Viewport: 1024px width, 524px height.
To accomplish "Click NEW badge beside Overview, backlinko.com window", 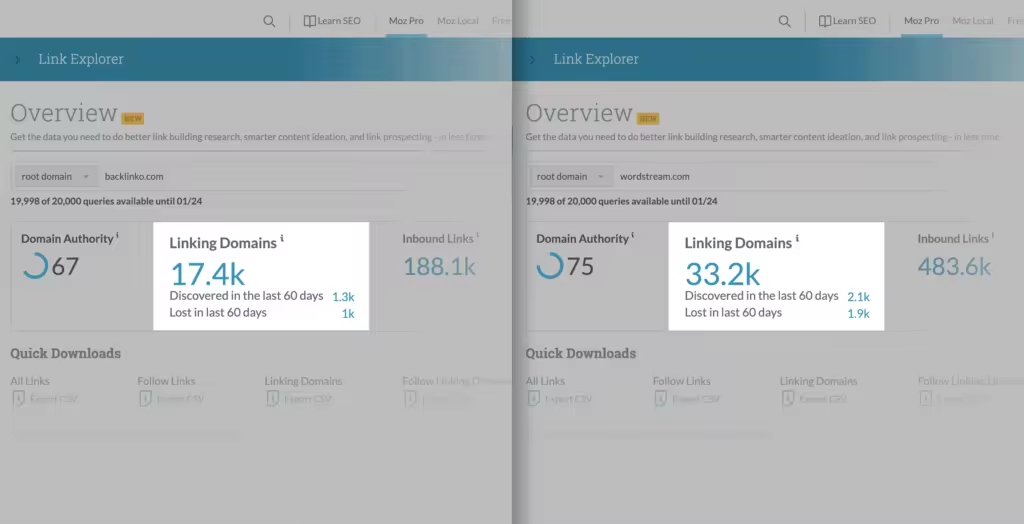I will (x=133, y=119).
